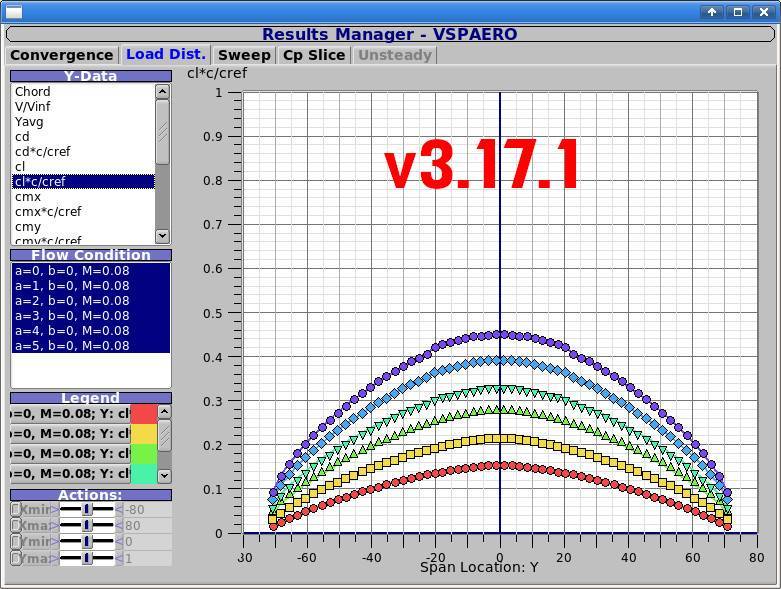This screenshot has width=781, height=589.
Task: Select cd*c/cref in Y-Data list
Action: click(83, 151)
